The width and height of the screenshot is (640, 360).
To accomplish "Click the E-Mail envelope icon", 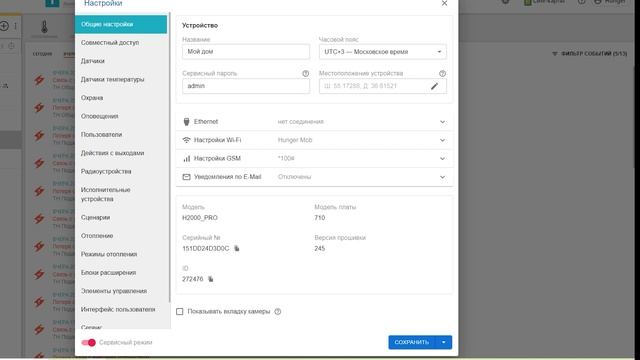I will coord(186,177).
